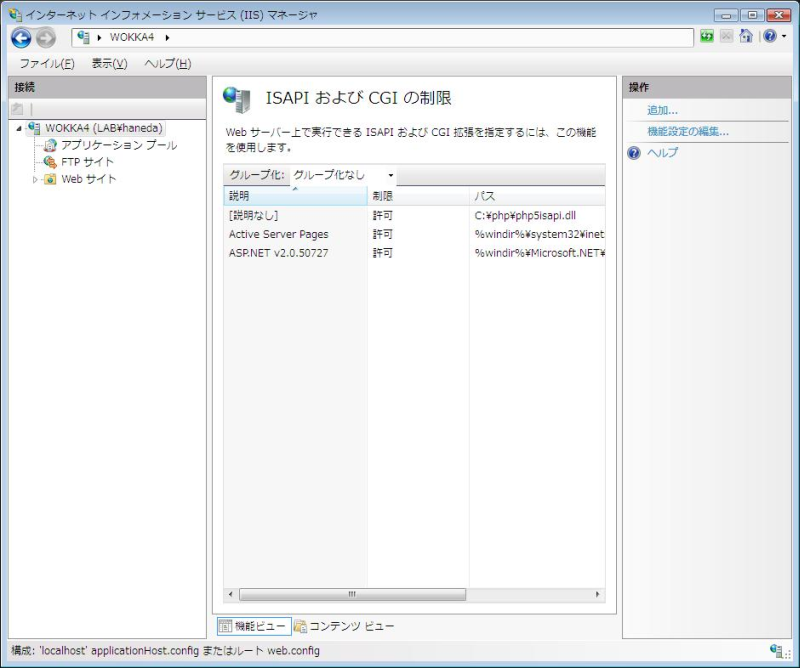Click the disabled connections toolbar icon

[17, 109]
